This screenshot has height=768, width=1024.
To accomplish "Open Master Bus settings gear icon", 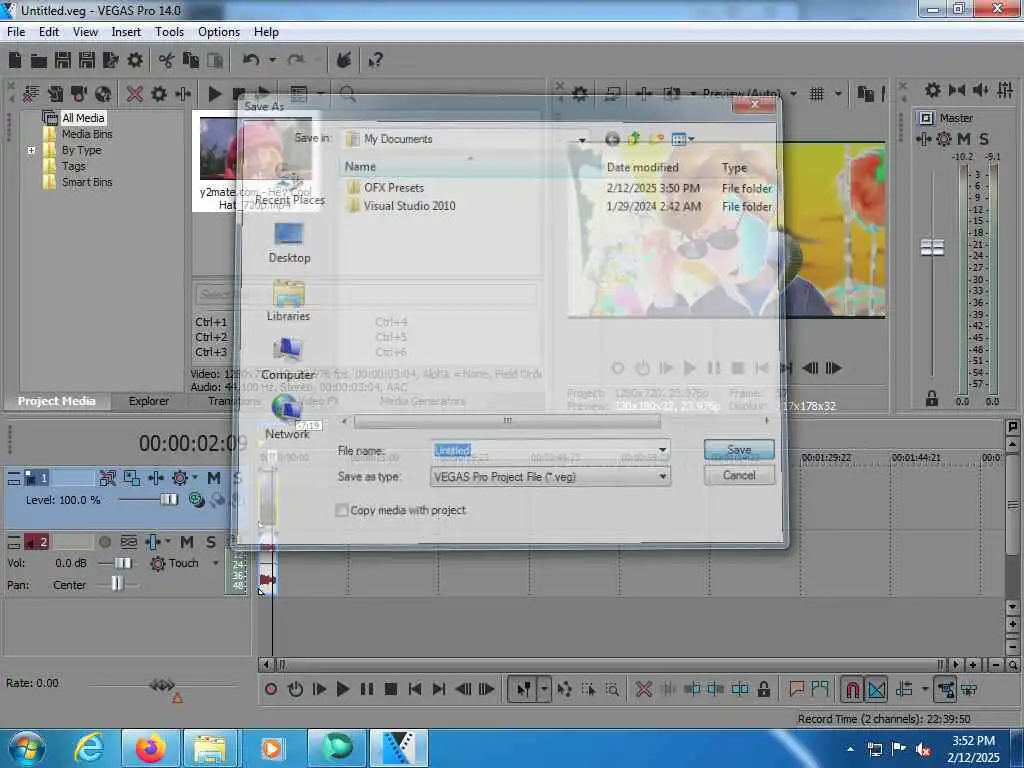I will pos(944,139).
